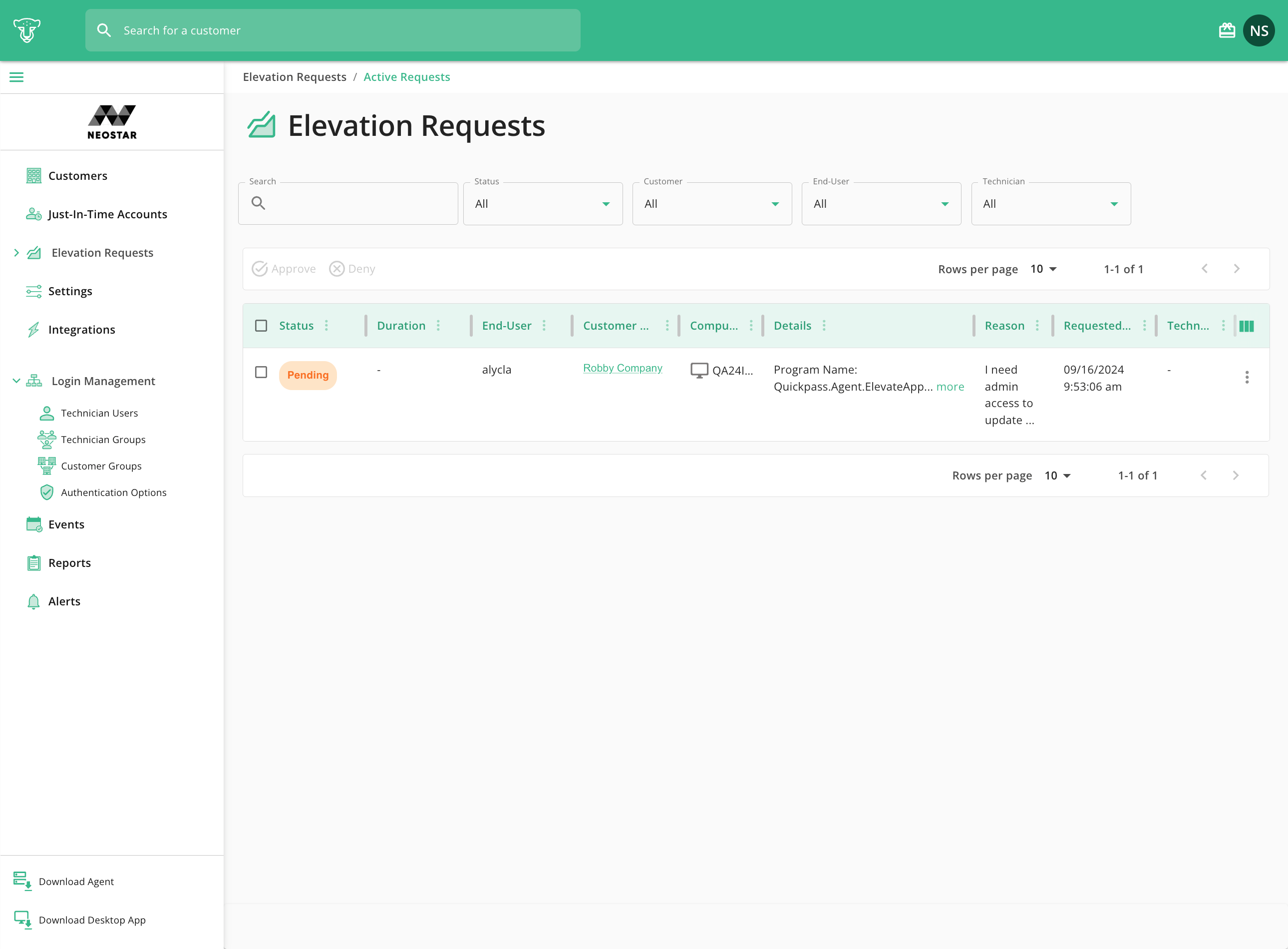Click the Technician Groups icon
The width and height of the screenshot is (1288, 949).
(x=46, y=440)
